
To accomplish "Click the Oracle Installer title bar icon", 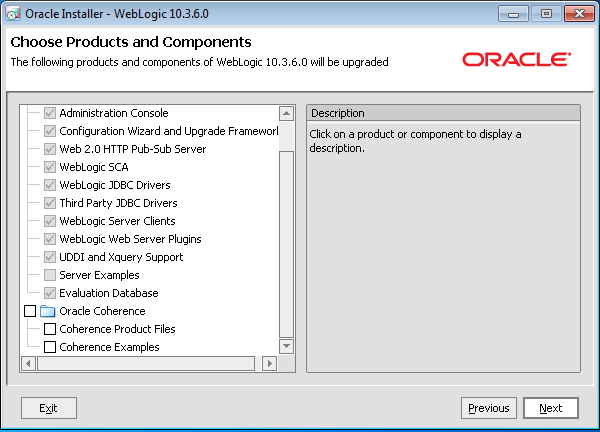I will (x=13, y=14).
